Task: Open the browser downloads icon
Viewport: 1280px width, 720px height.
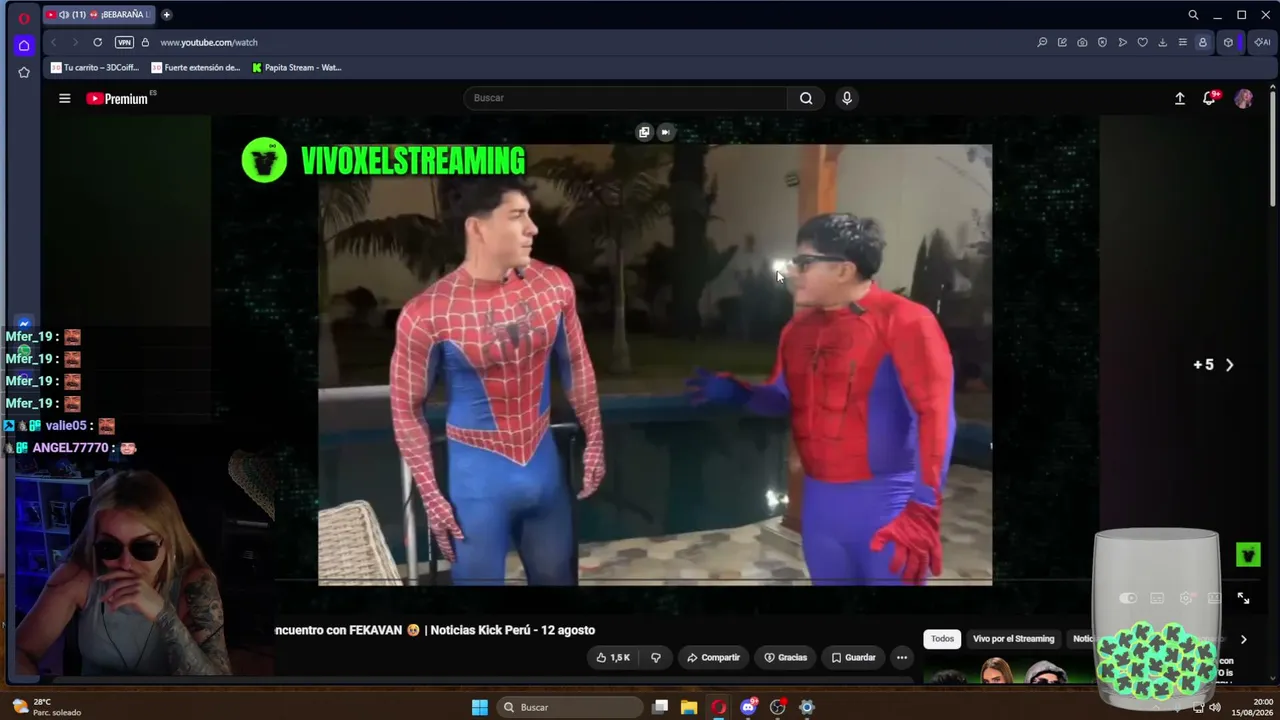Action: tap(1162, 42)
